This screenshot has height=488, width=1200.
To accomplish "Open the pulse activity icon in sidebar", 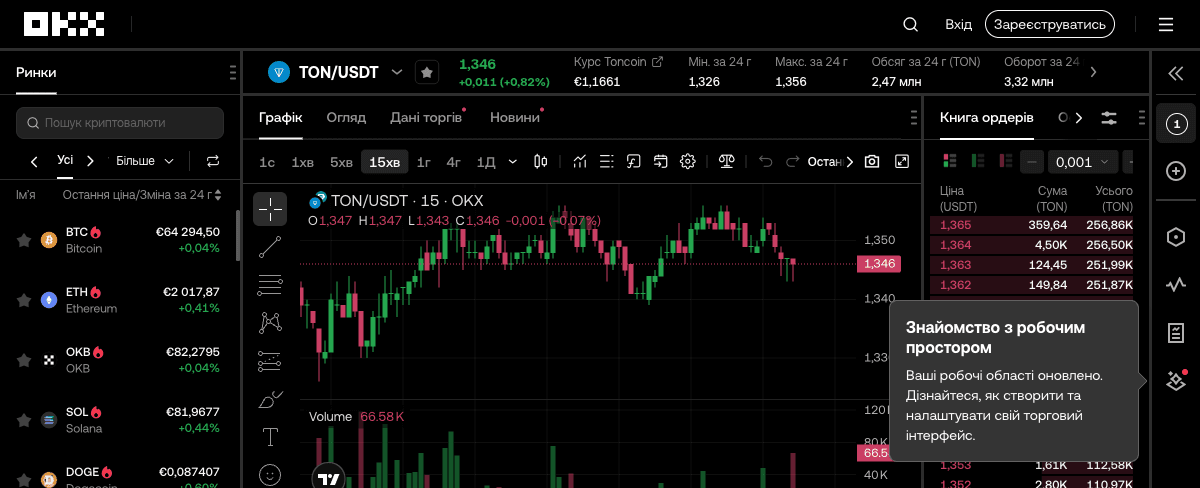I will [1176, 285].
